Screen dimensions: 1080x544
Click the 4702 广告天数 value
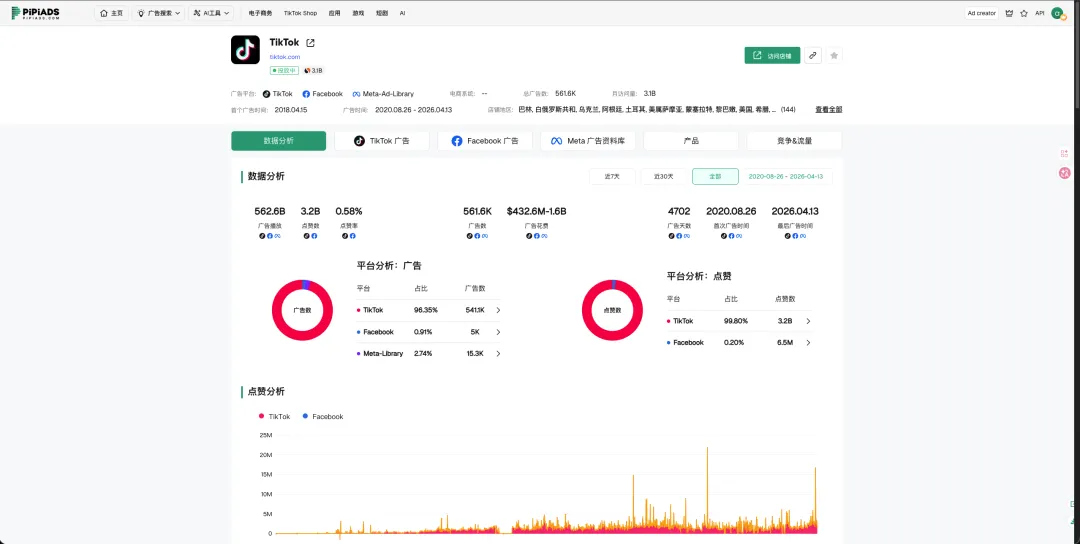678,211
